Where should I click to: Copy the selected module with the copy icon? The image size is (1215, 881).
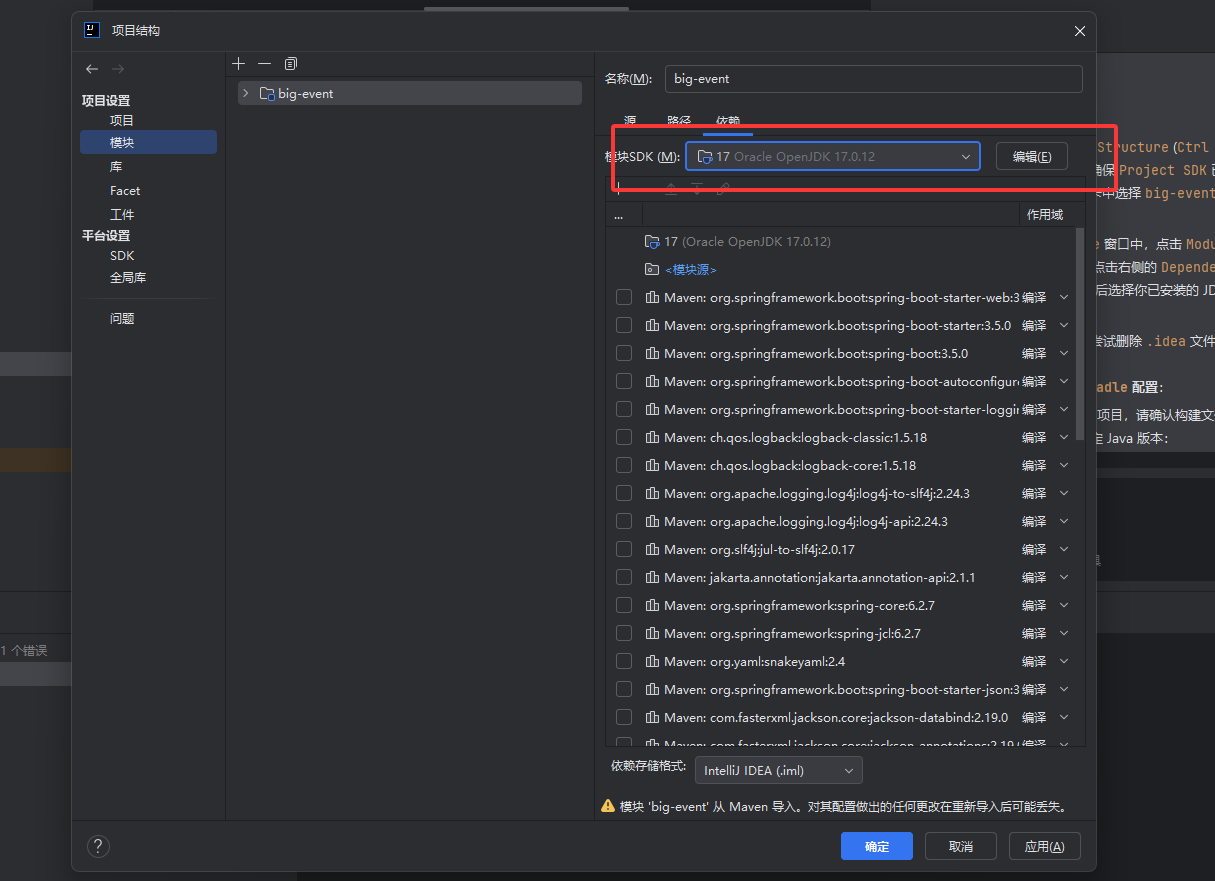click(290, 64)
